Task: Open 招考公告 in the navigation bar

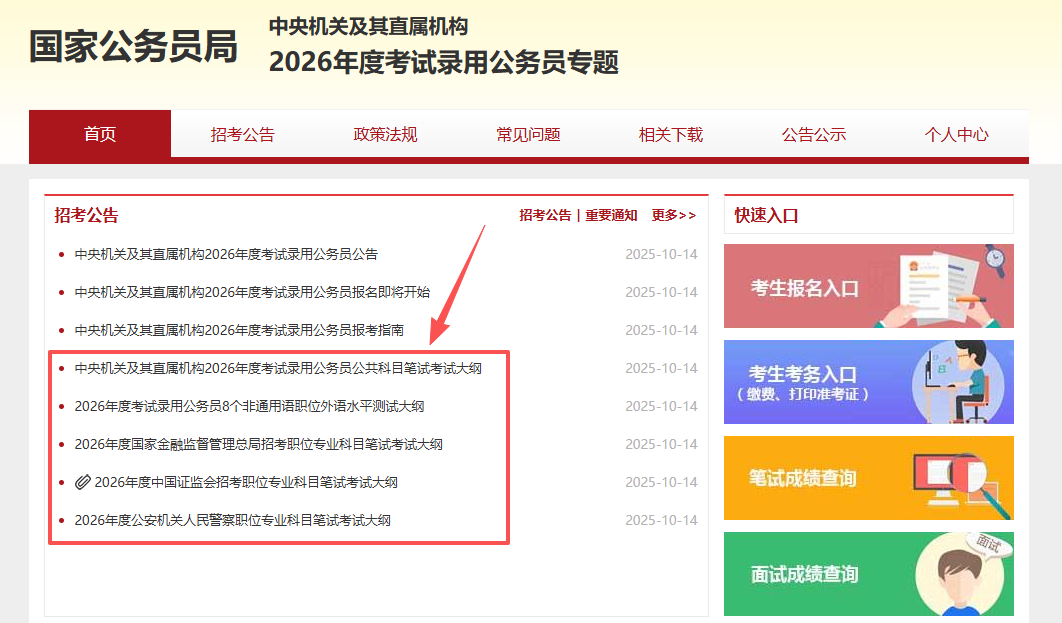Action: click(x=242, y=134)
